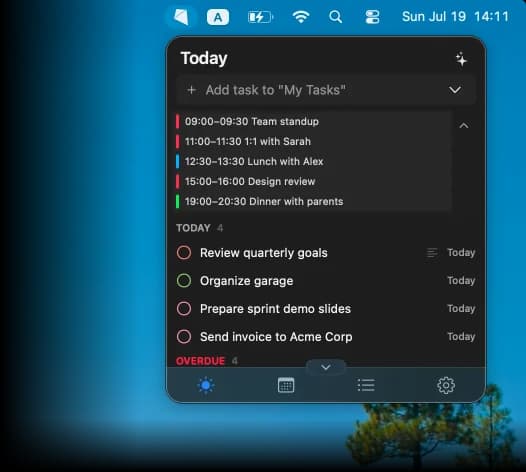Open the Lunch with Alex event
The height and width of the screenshot is (472, 526).
pyautogui.click(x=314, y=161)
